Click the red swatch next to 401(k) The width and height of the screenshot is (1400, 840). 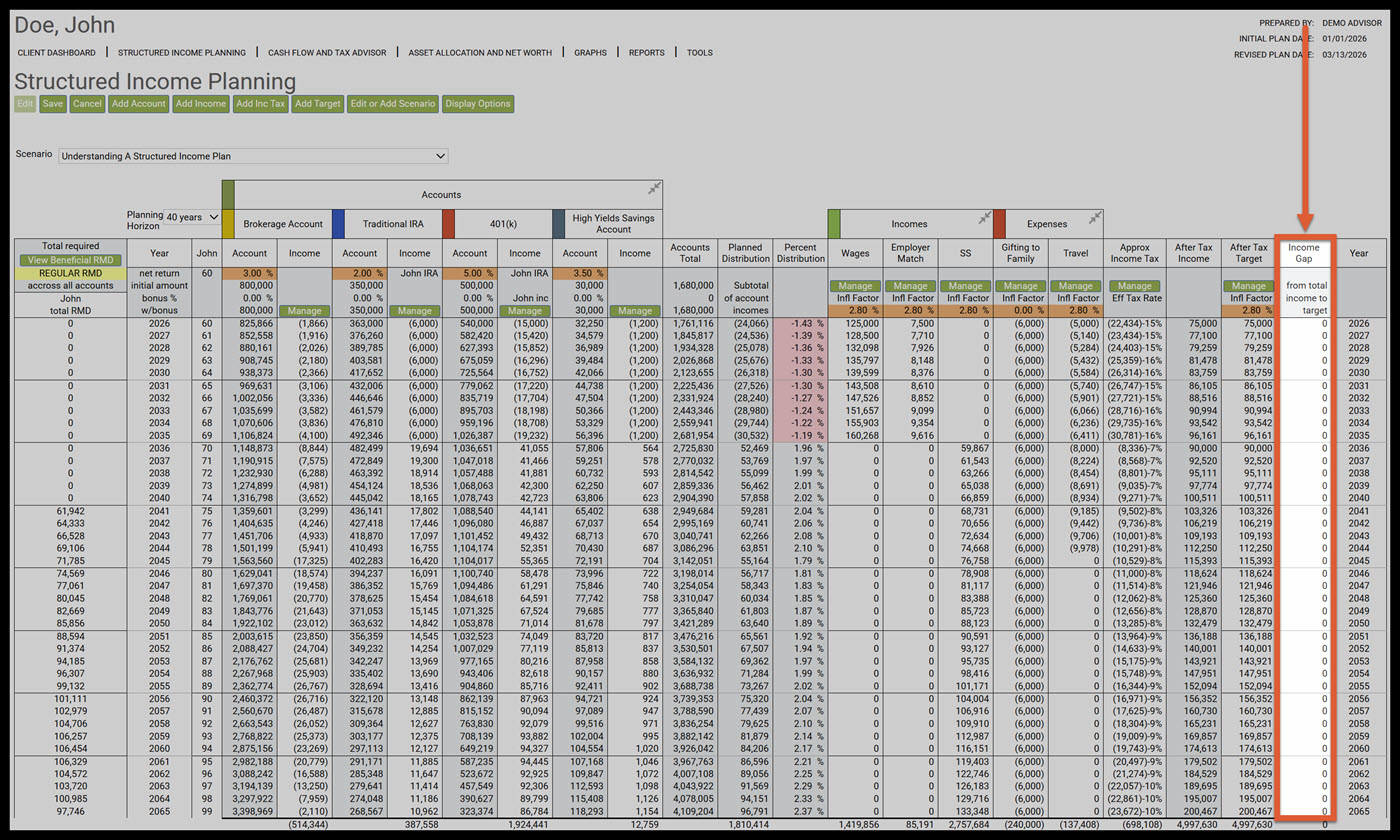[448, 223]
